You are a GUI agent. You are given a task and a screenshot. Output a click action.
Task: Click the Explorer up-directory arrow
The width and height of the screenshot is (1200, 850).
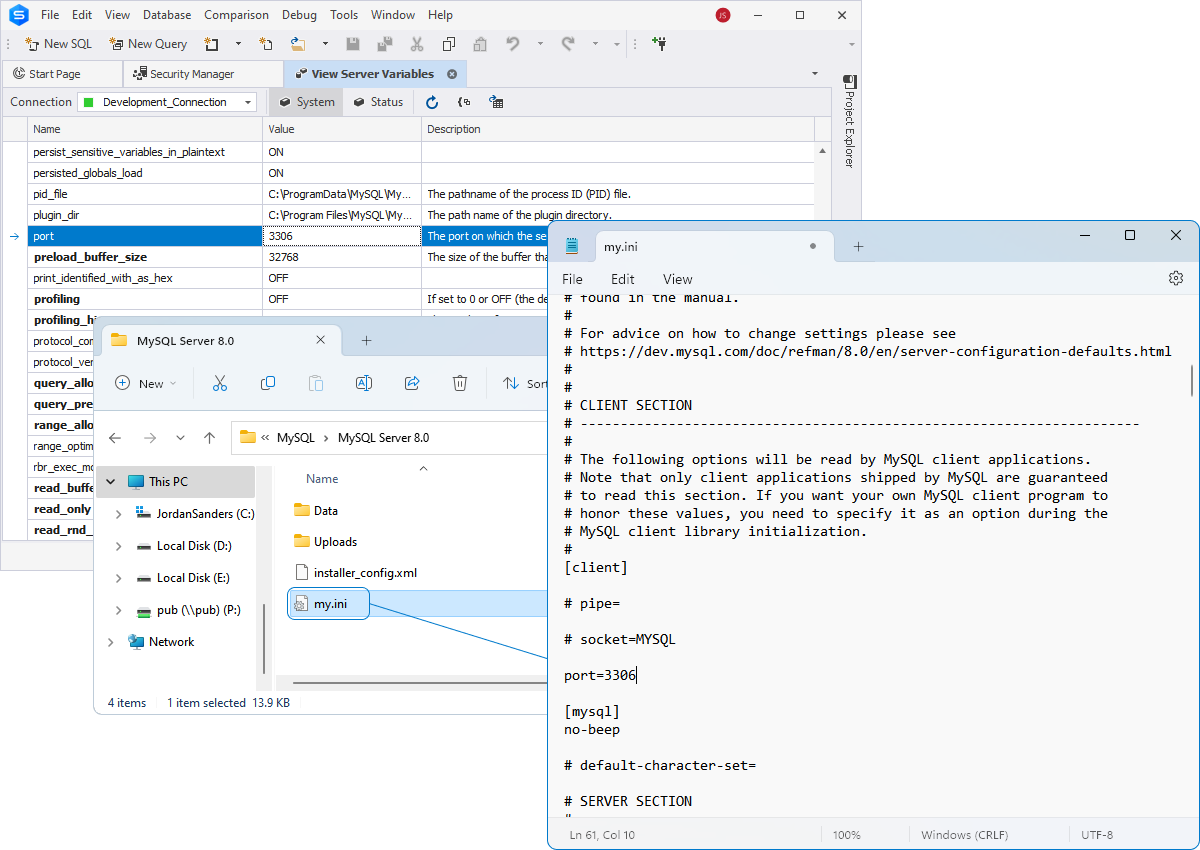(209, 438)
